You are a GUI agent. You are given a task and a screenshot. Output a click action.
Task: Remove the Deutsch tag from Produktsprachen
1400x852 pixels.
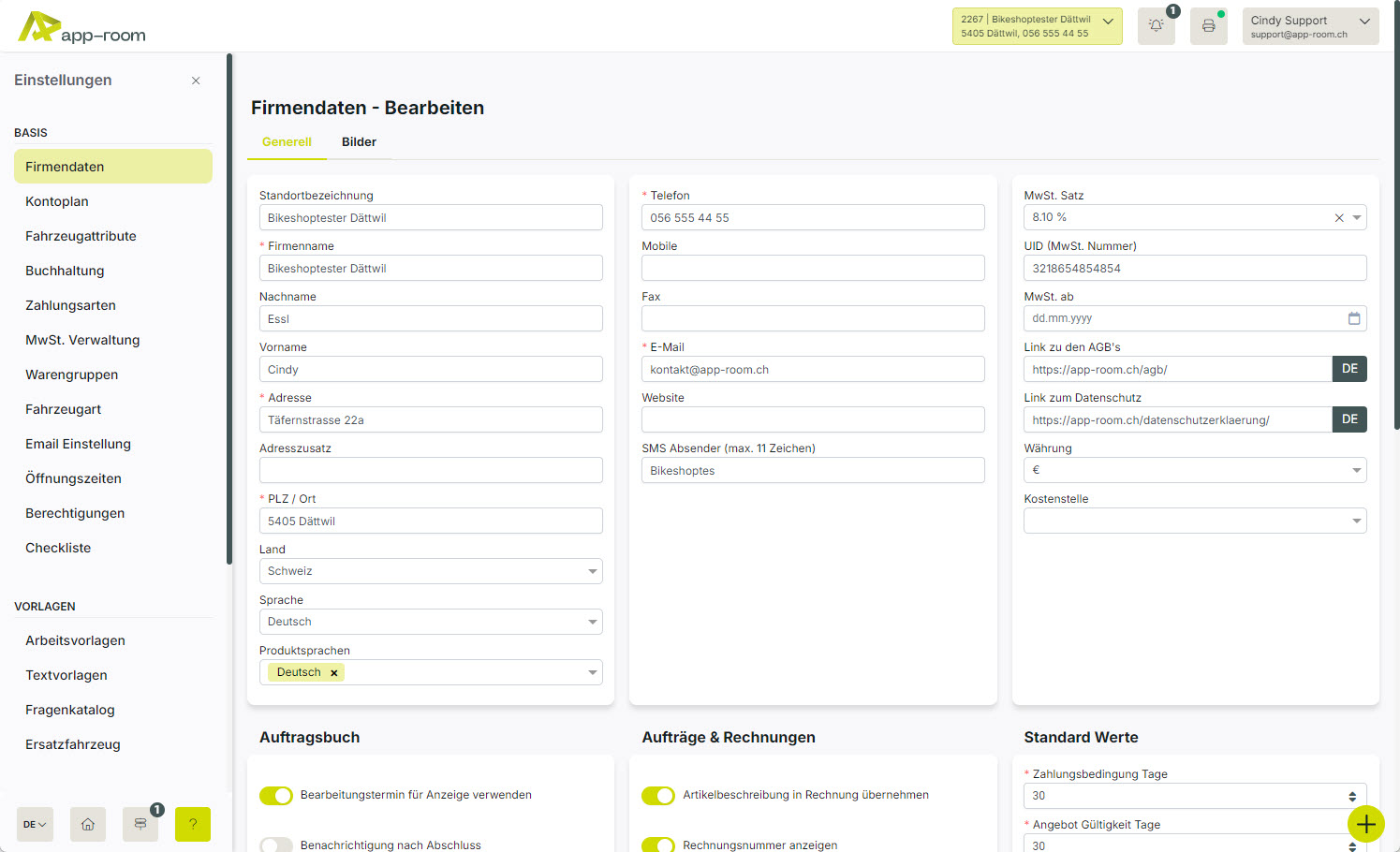(x=334, y=673)
